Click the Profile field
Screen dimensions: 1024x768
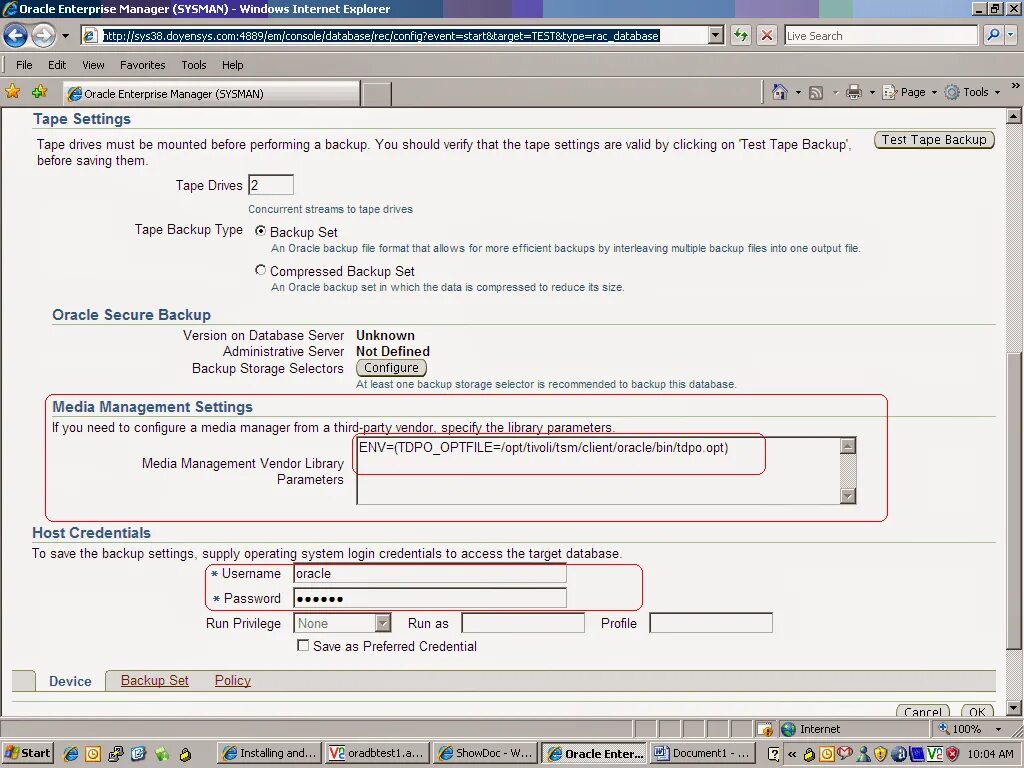point(711,623)
